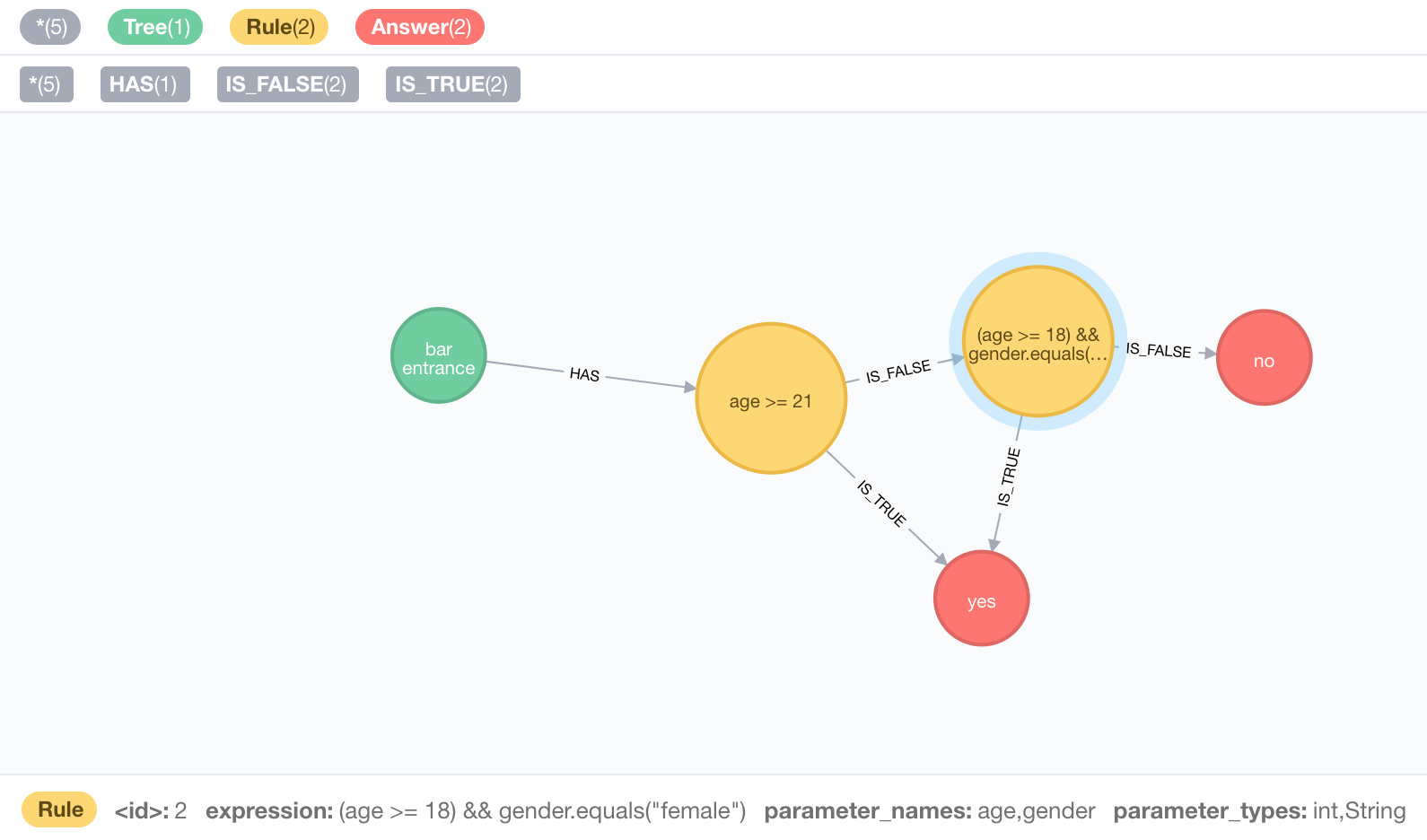Select the *(5) relationship type filter
This screenshot has height=840, width=1427.
click(x=47, y=83)
